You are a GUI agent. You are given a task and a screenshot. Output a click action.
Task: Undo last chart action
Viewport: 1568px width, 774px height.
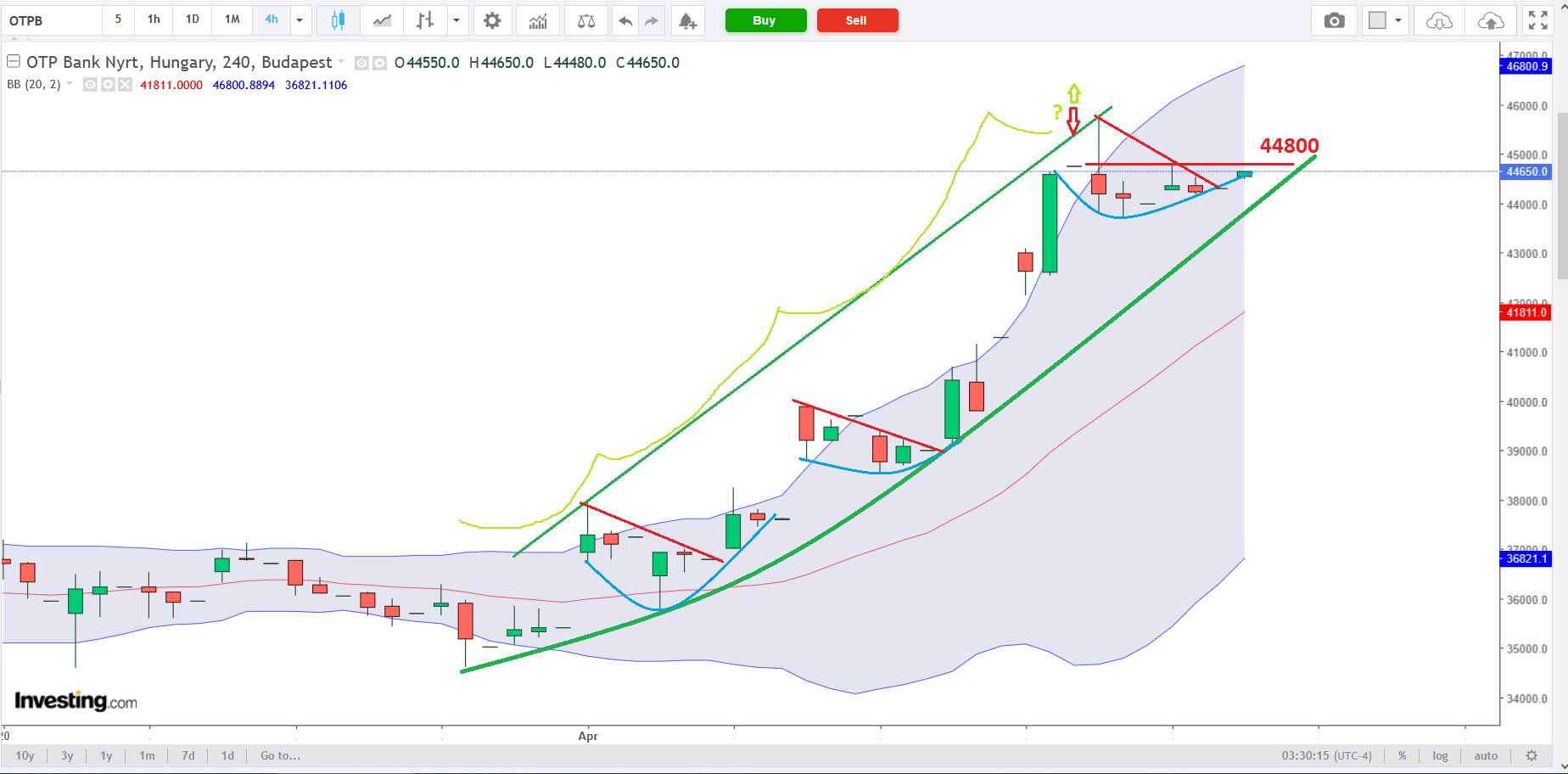tap(625, 20)
